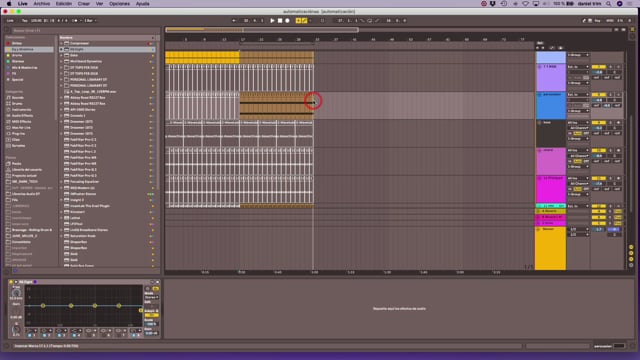
Task: Open the quantization 1 Bar dropdown
Action: click(90, 20)
